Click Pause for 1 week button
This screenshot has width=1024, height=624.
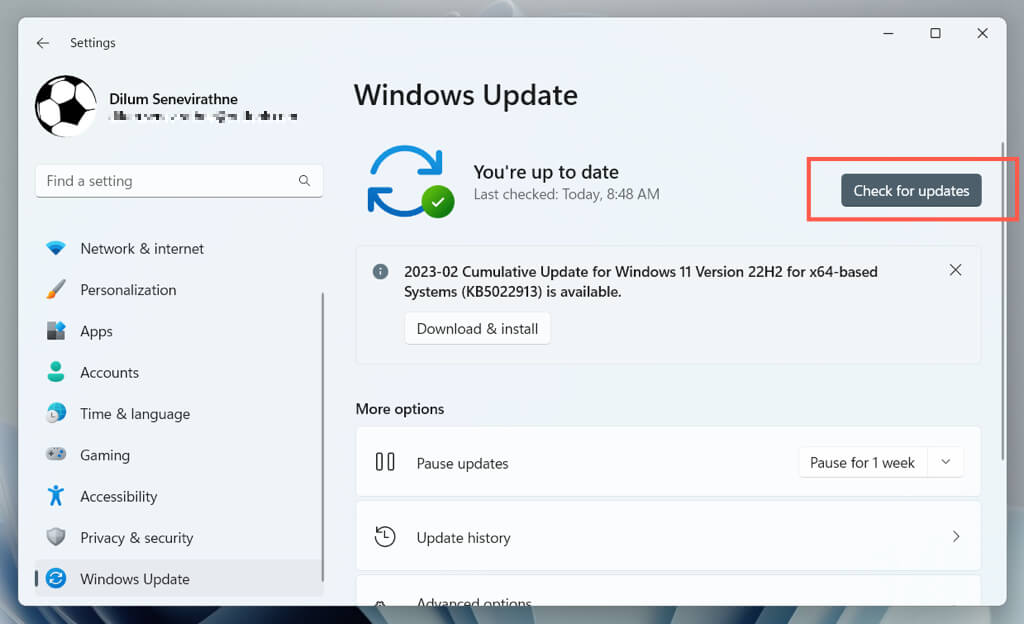point(862,463)
